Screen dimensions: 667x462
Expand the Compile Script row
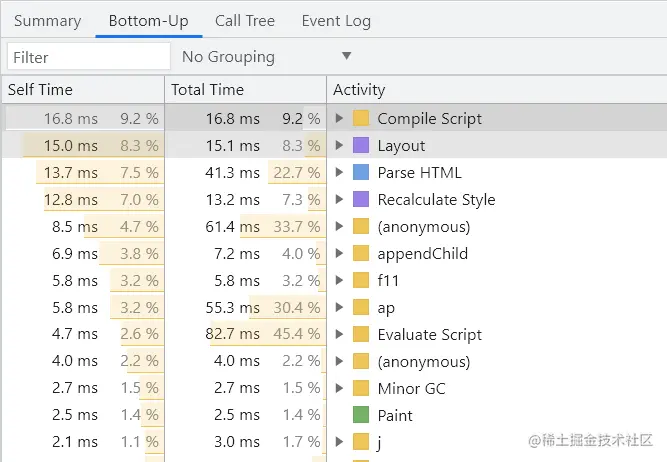(x=340, y=119)
